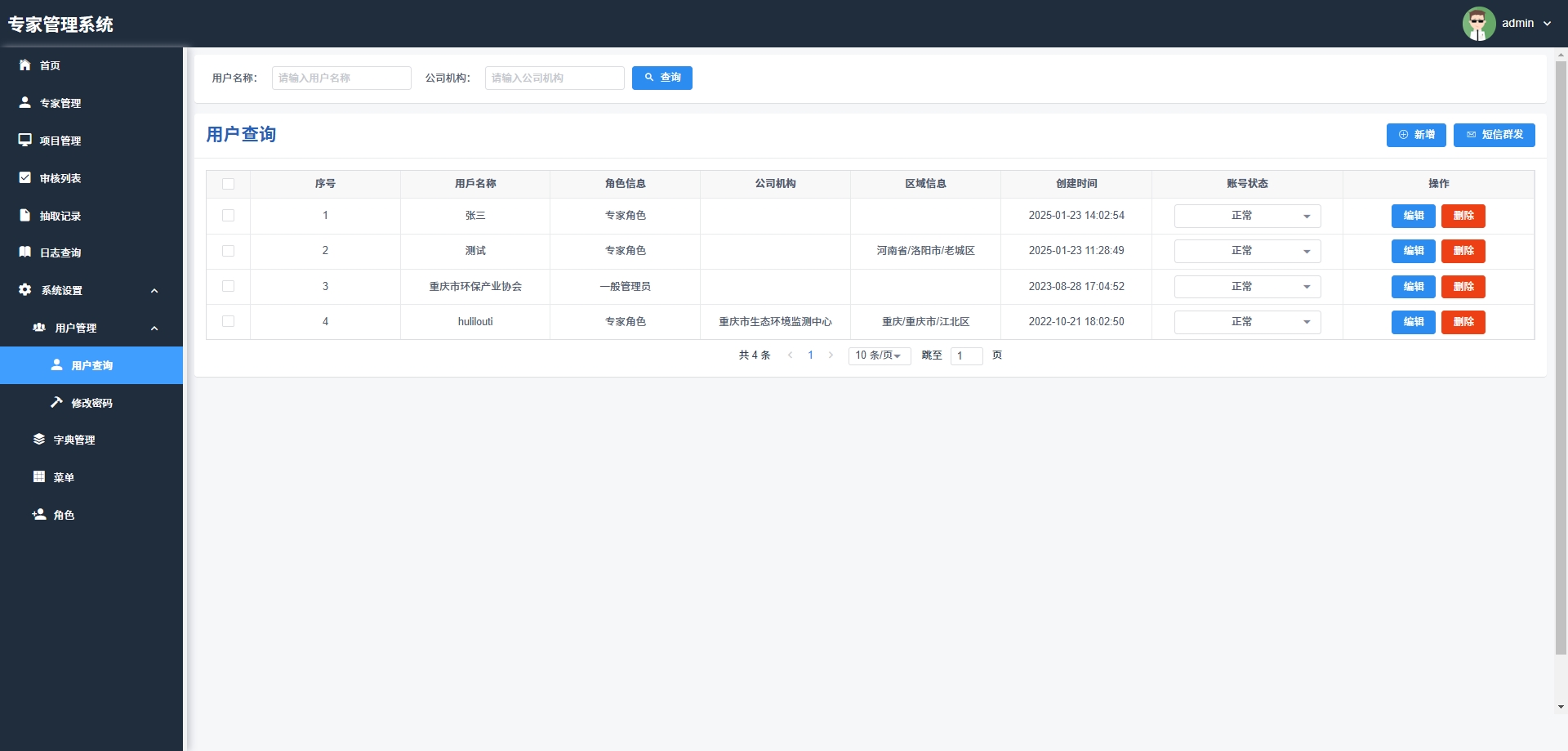Open 日志查询 in the sidebar
The image size is (1568, 751).
91,253
